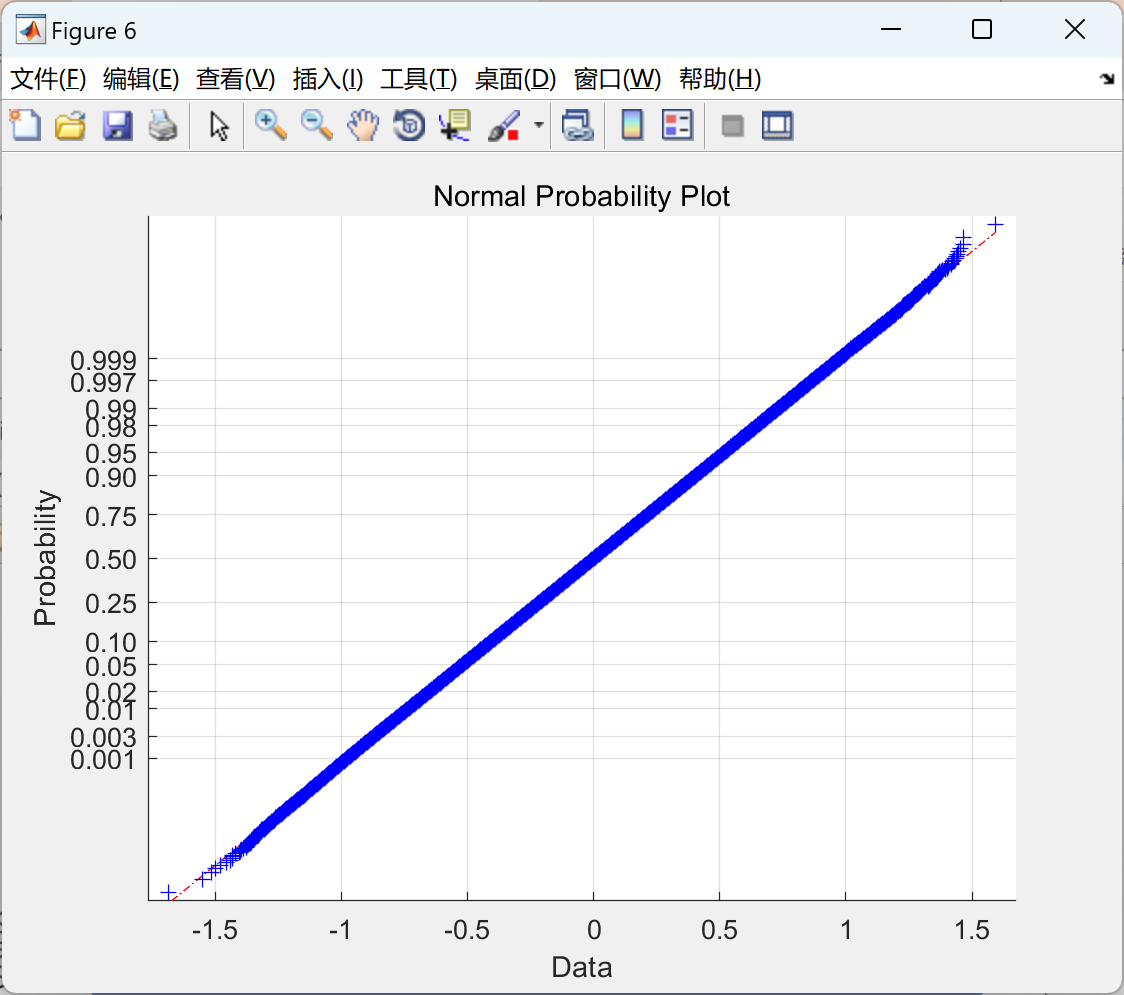Insert a colorbar using the toolbar icon
The image size is (1124, 995).
pyautogui.click(x=632, y=125)
